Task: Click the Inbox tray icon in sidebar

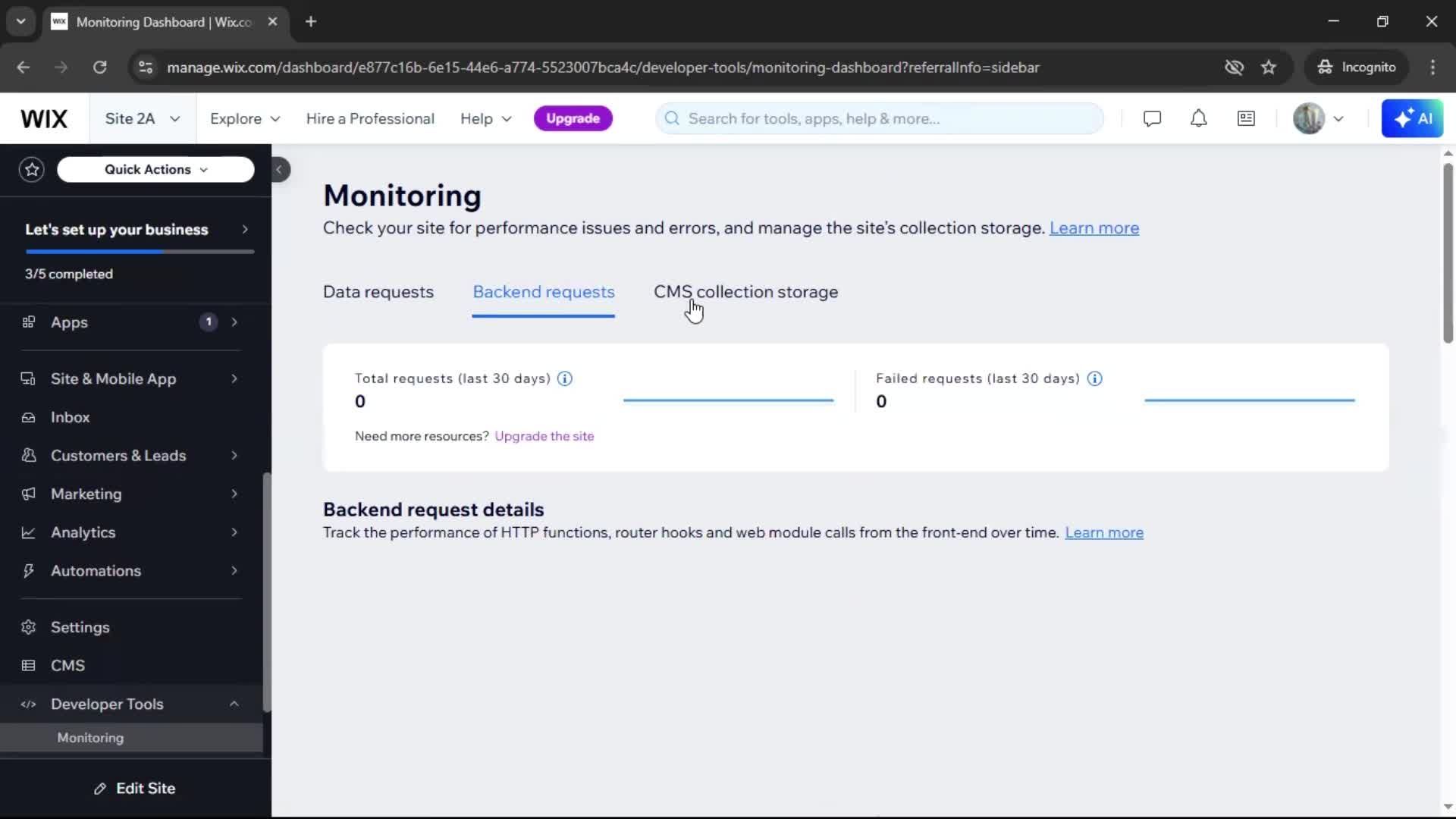Action: click(29, 418)
